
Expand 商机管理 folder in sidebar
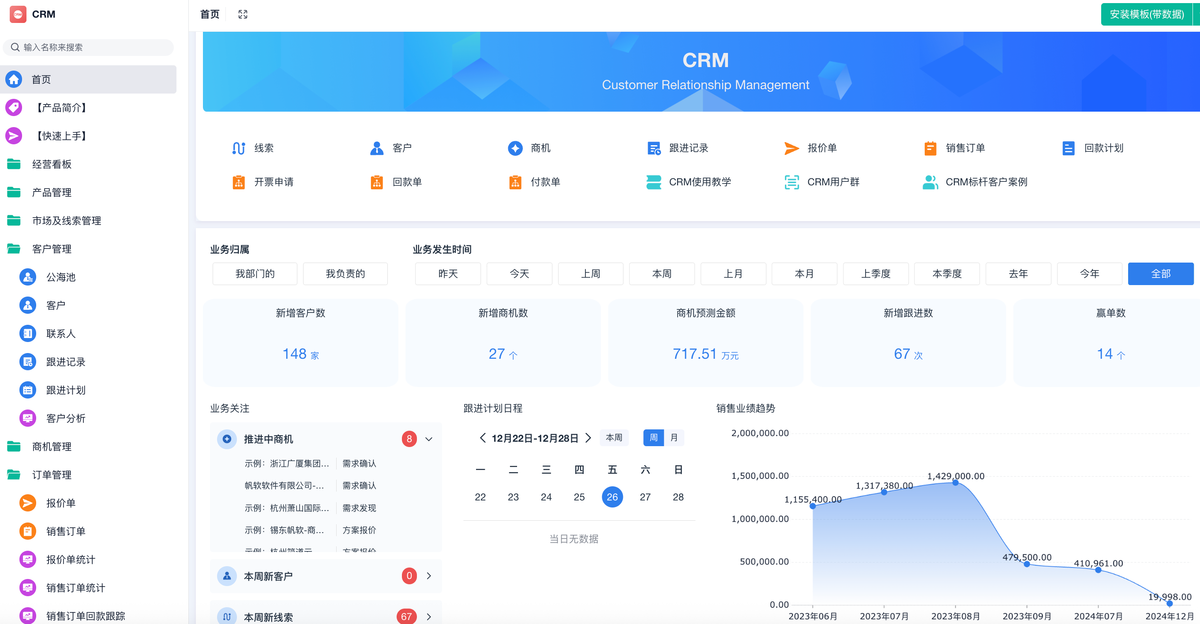[89, 447]
